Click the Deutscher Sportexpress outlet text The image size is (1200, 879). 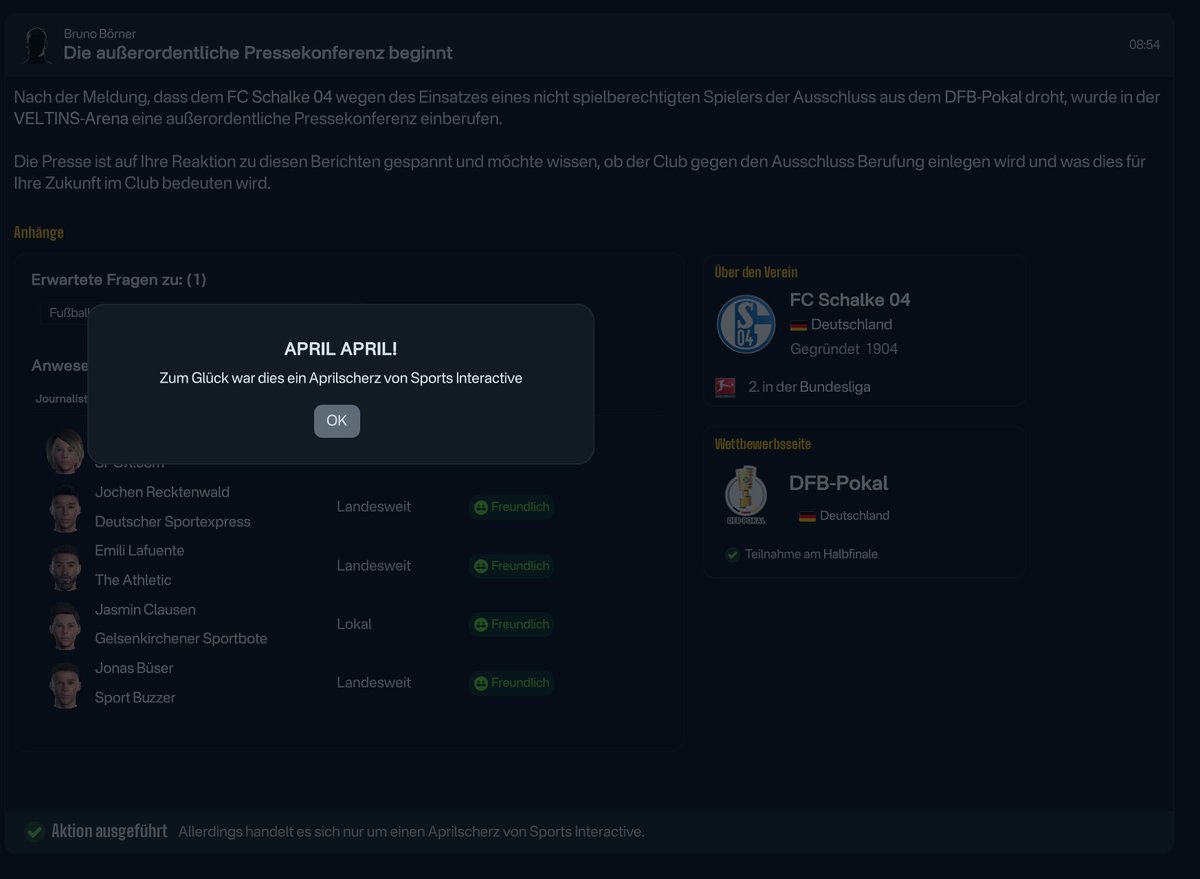tap(173, 522)
